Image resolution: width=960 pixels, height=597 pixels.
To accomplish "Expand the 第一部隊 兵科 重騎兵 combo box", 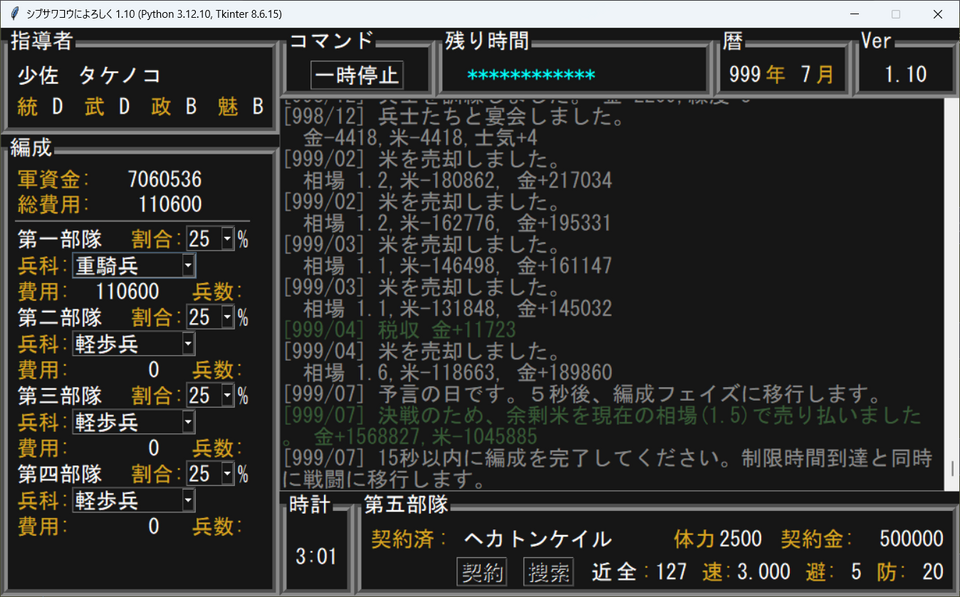I will [188, 265].
